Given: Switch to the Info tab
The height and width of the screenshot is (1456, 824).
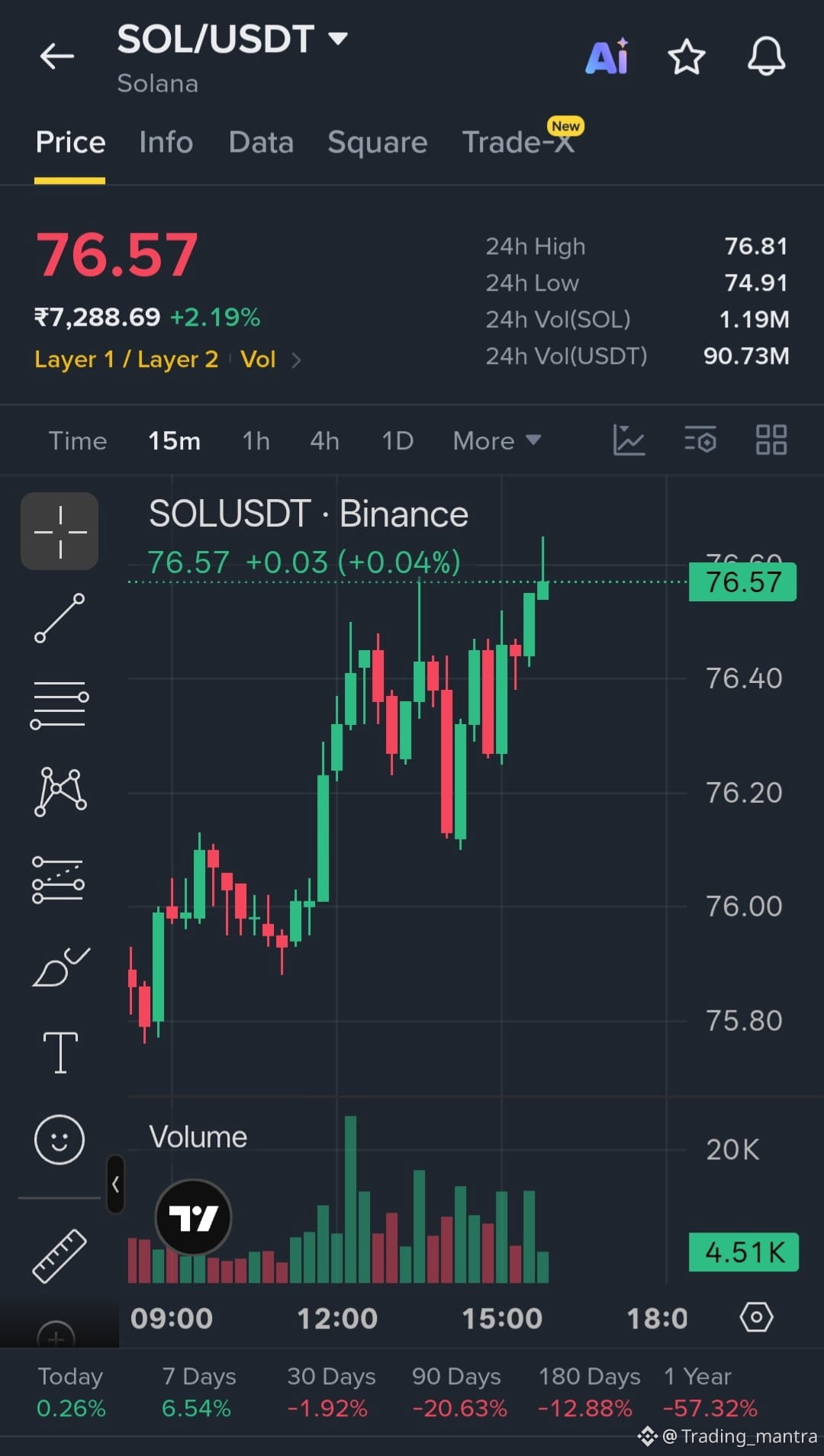Looking at the screenshot, I should (166, 143).
